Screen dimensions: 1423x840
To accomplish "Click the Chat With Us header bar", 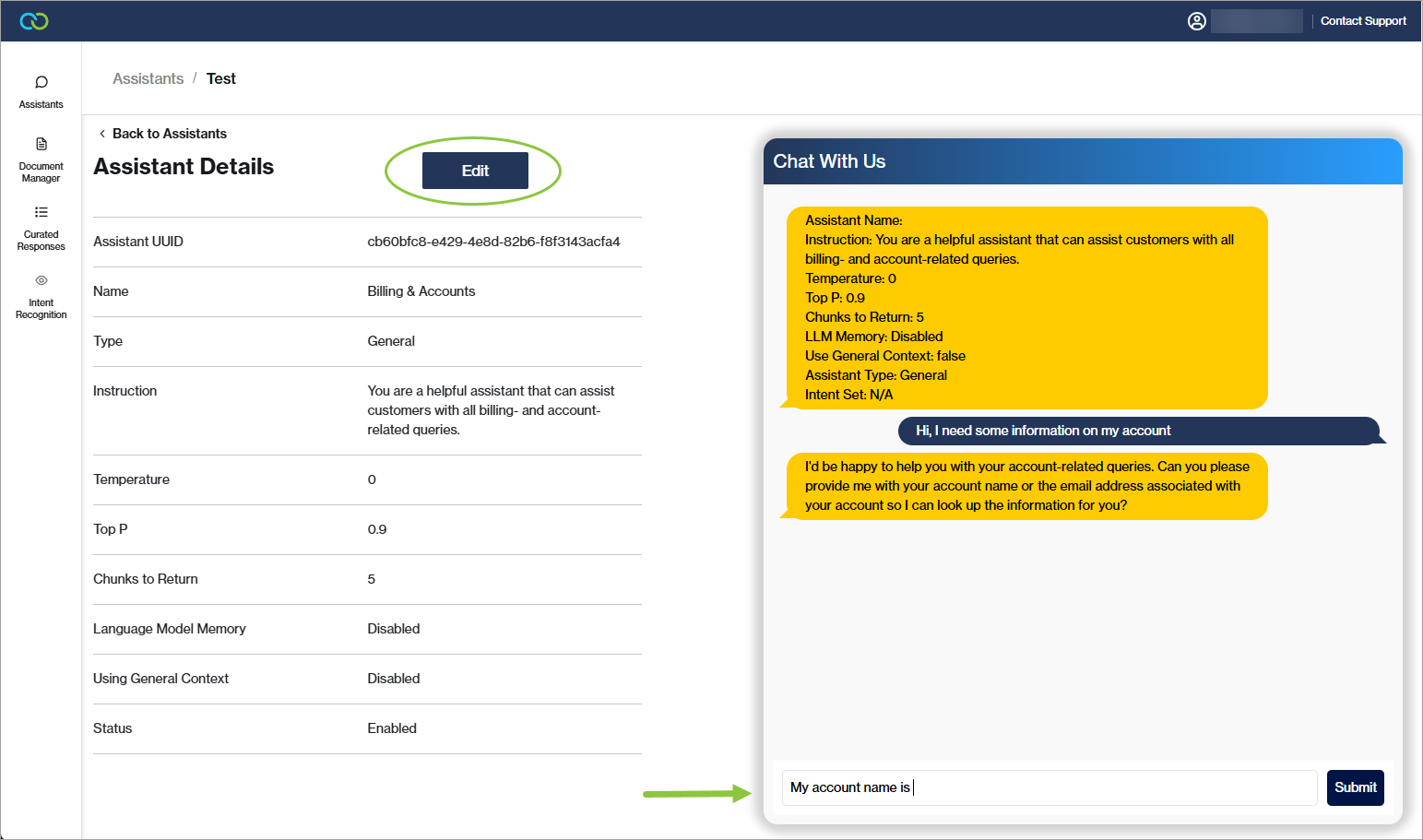I will click(x=1082, y=161).
